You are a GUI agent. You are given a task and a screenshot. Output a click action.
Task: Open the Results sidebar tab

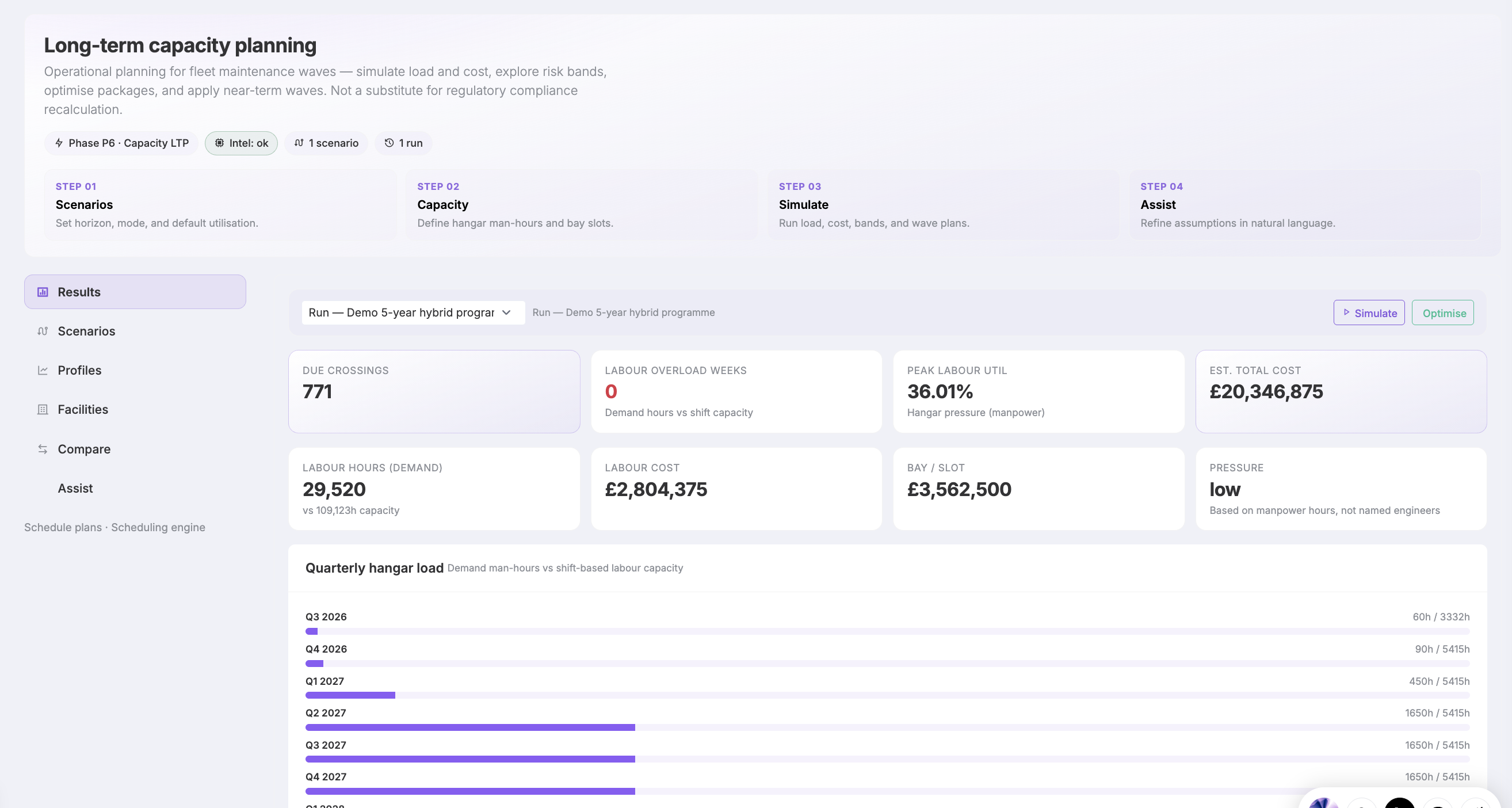135,292
